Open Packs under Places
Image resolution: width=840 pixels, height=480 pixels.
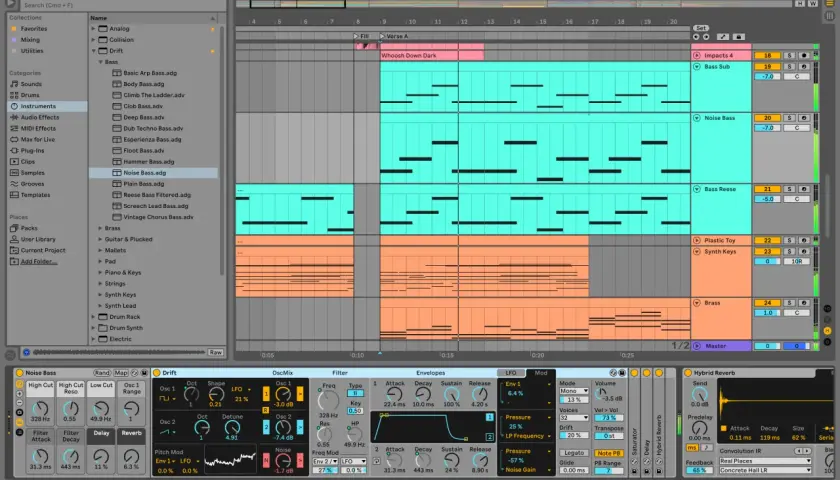[24, 228]
